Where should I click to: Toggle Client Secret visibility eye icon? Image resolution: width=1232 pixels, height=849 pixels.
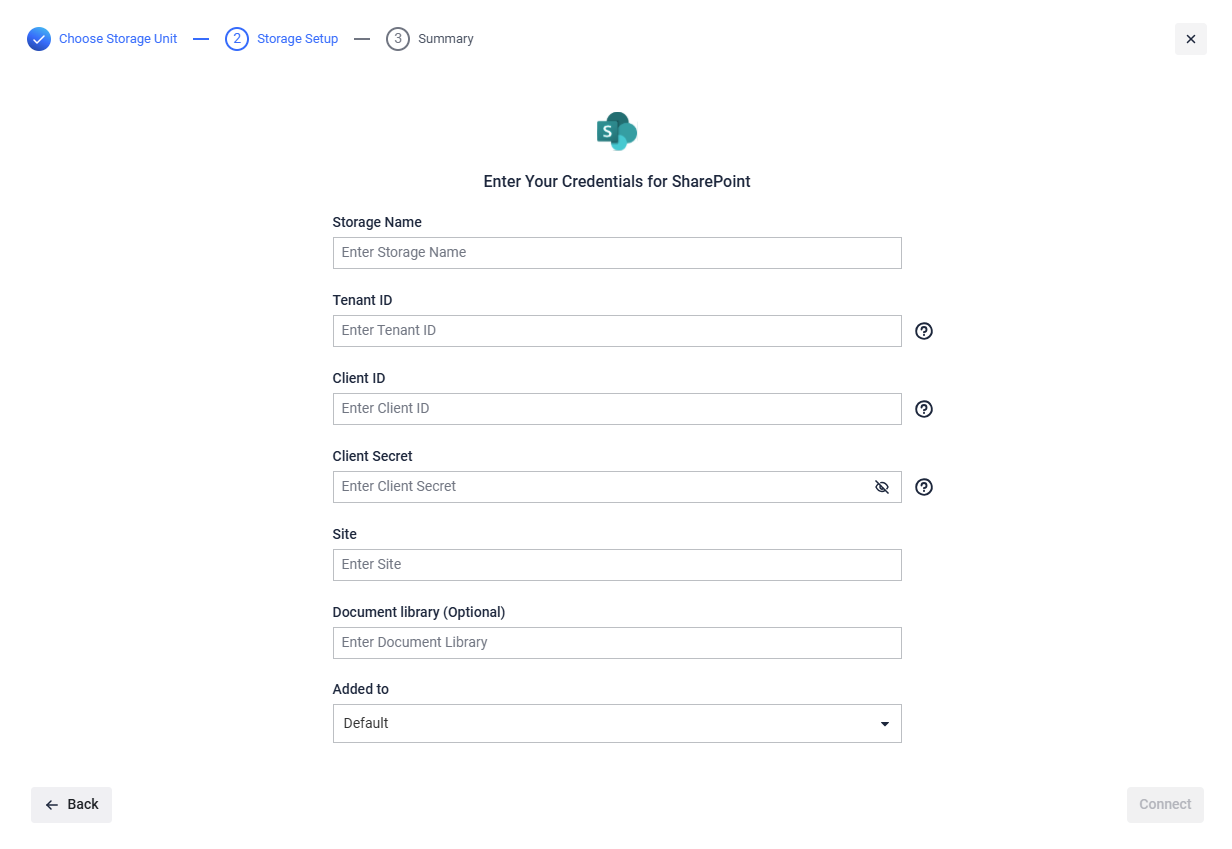click(882, 487)
